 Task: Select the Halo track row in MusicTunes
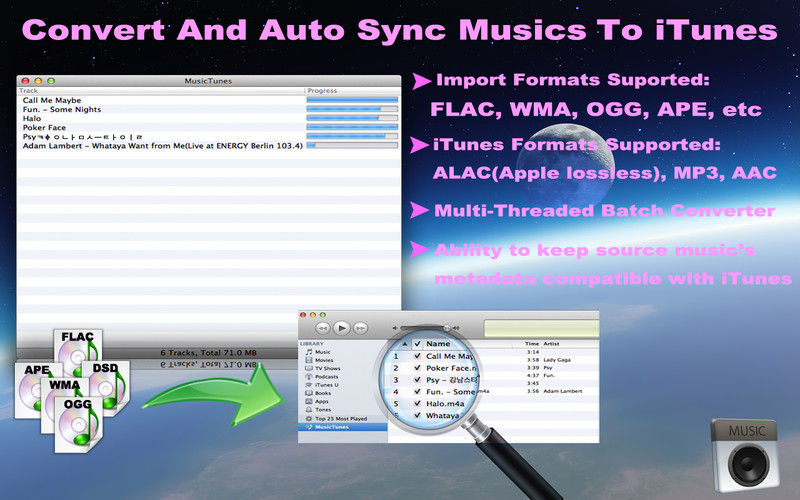coord(209,119)
